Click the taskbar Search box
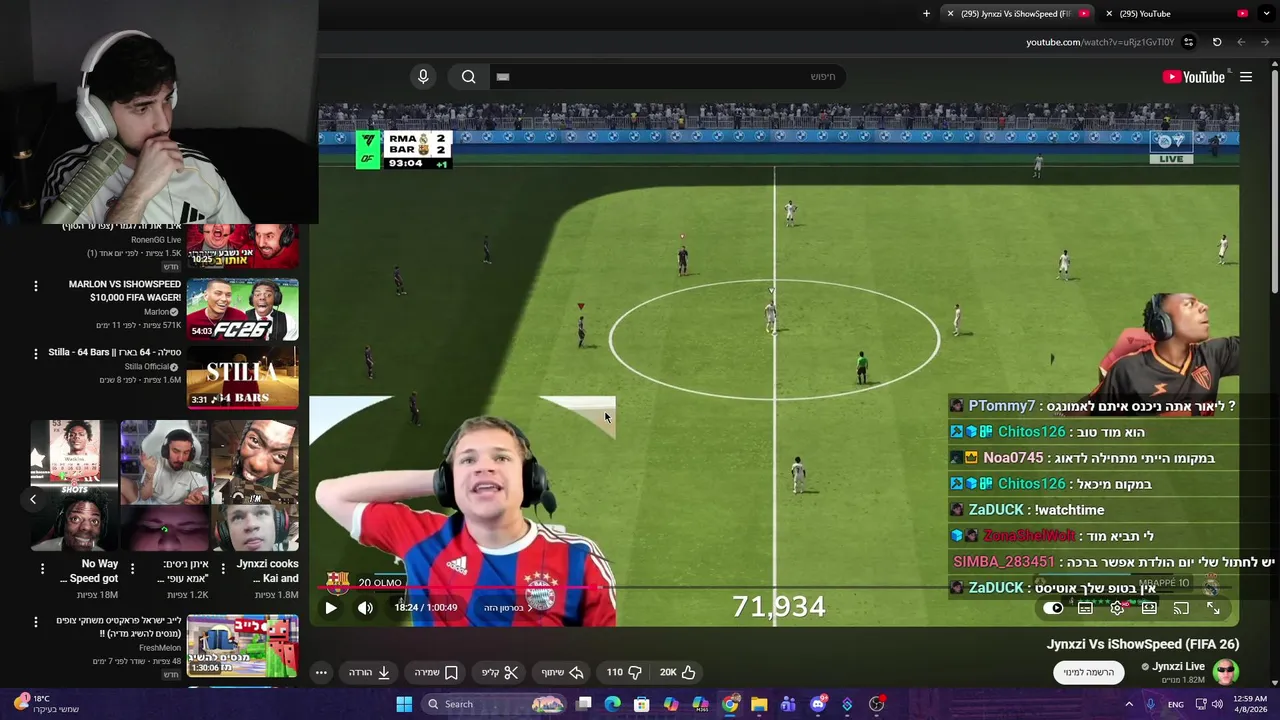Image resolution: width=1280 pixels, height=720 pixels. (494, 704)
